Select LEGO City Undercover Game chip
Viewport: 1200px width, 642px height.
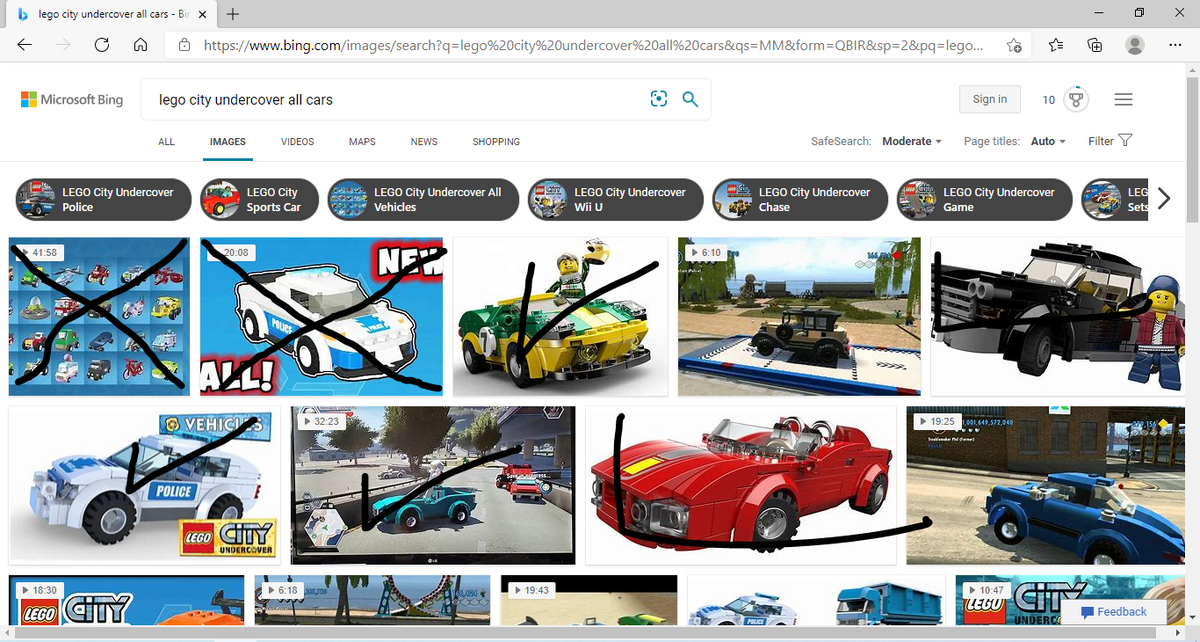click(984, 199)
